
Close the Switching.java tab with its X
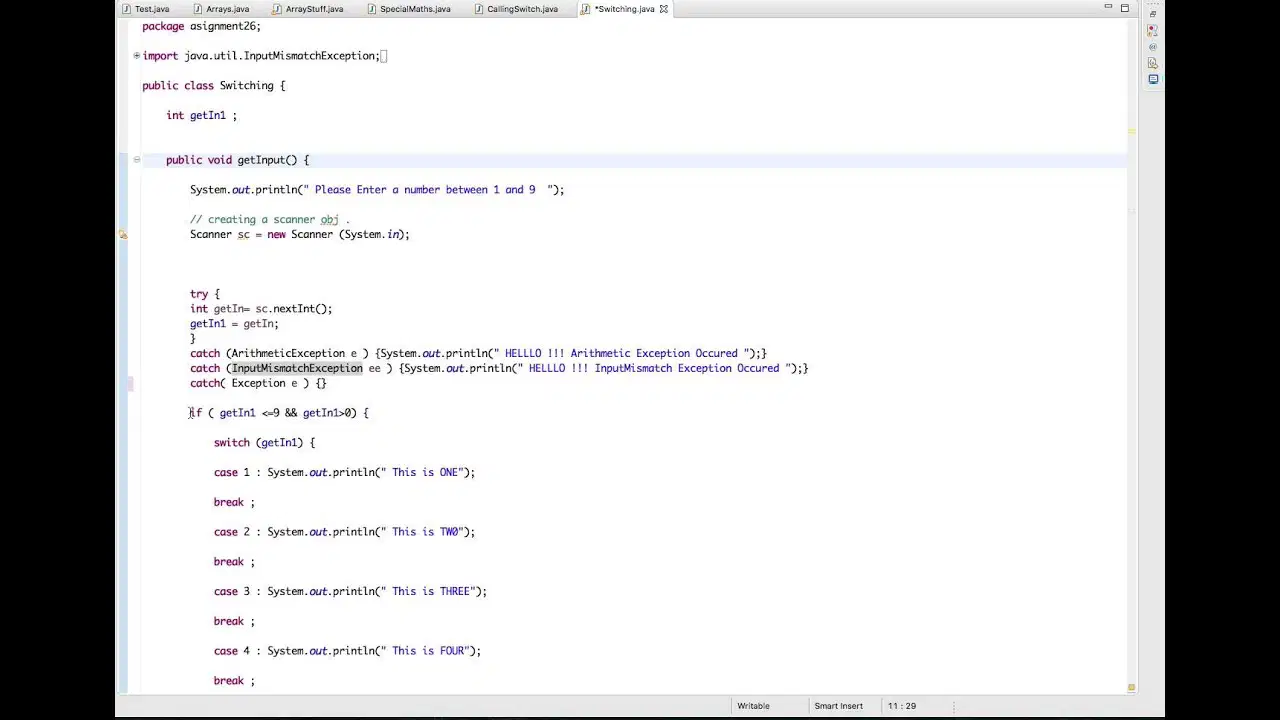click(x=663, y=9)
